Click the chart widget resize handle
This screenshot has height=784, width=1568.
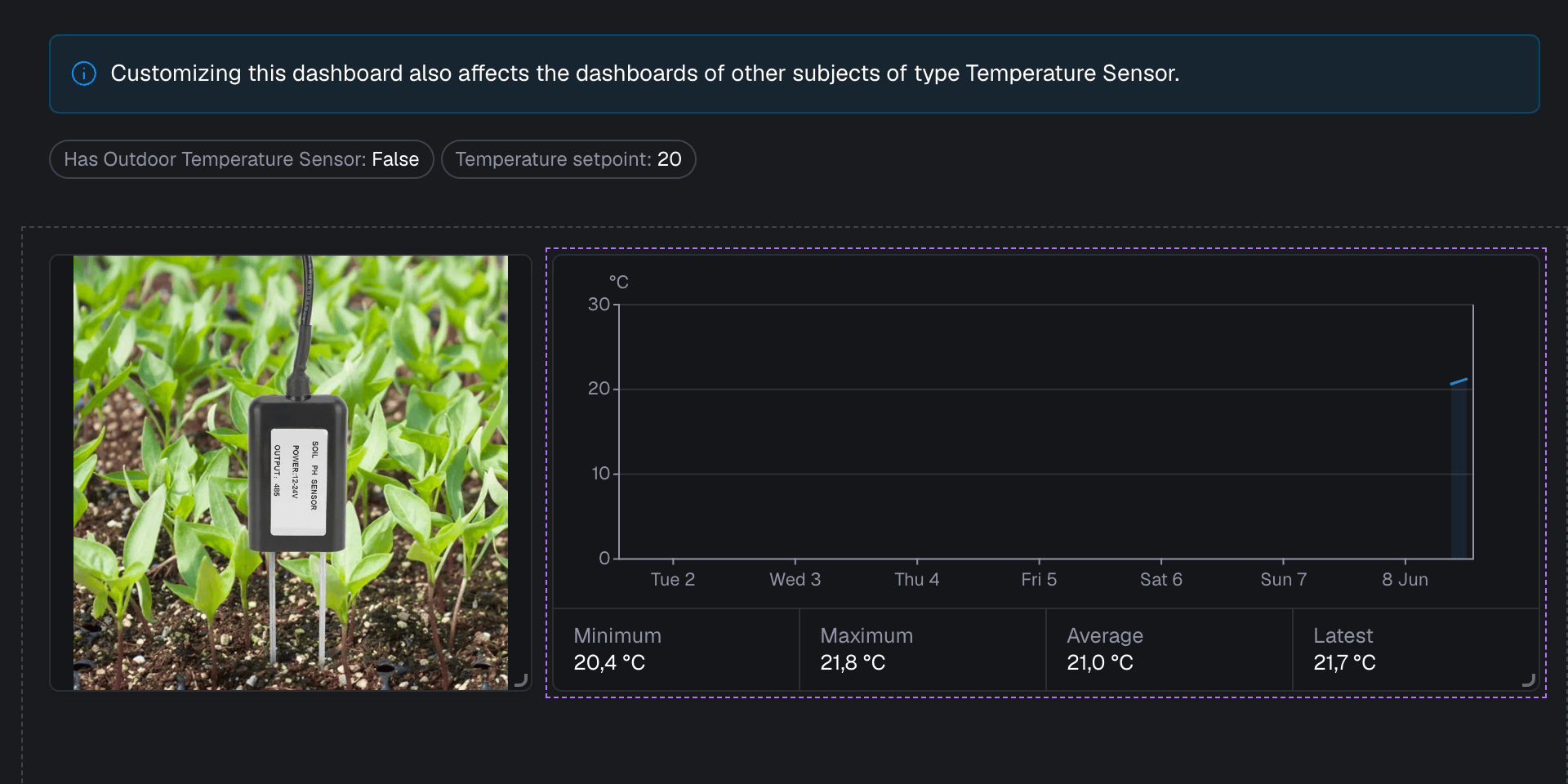[1529, 679]
